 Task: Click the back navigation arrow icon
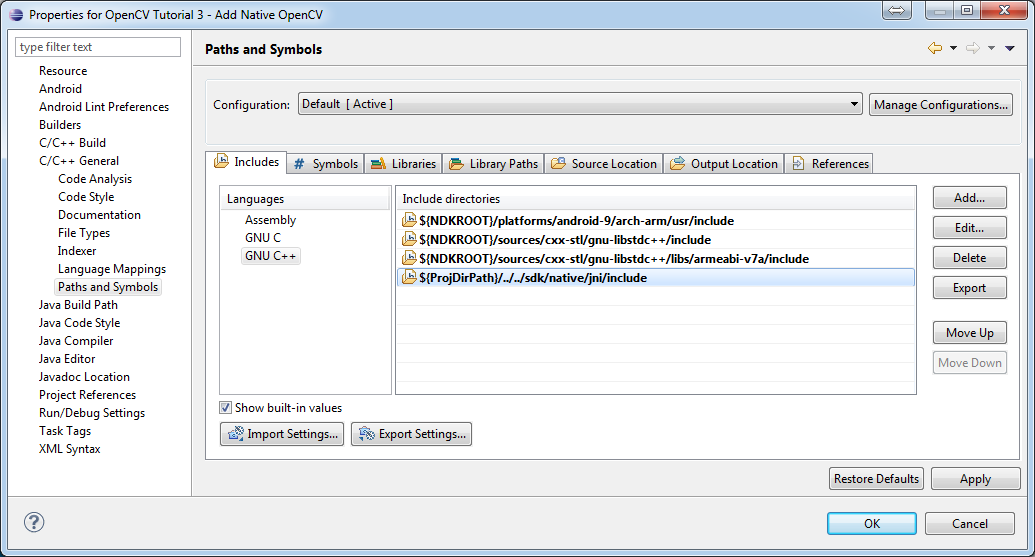935,48
